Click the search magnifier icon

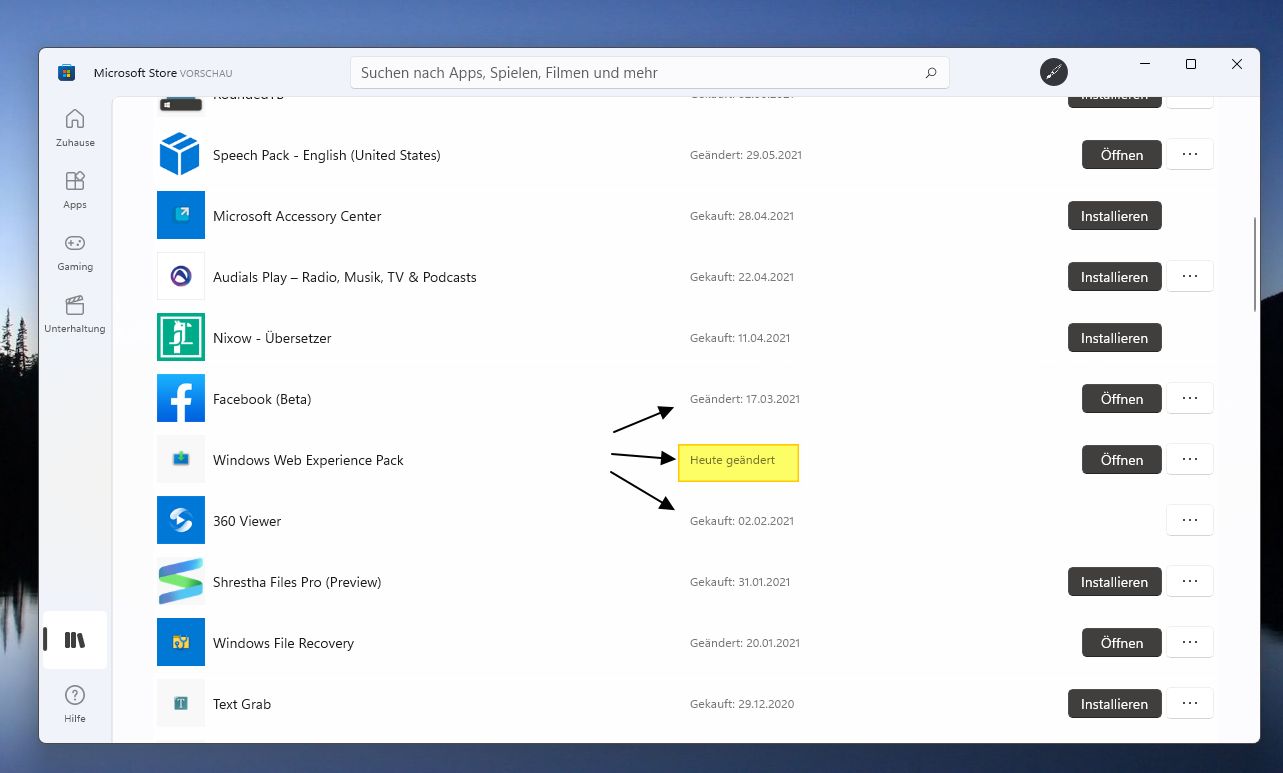pos(931,73)
